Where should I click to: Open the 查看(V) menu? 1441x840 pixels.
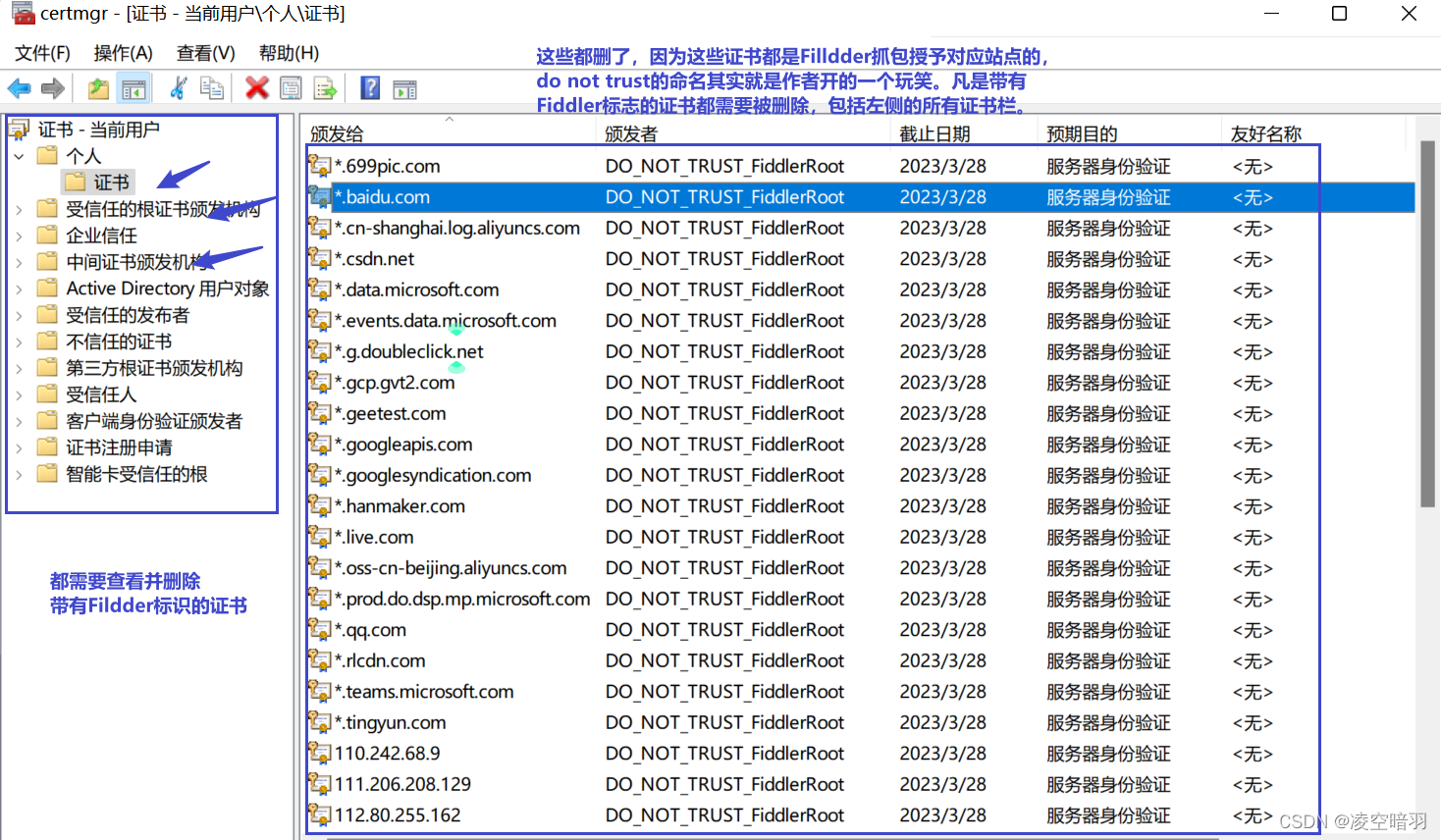click(206, 53)
